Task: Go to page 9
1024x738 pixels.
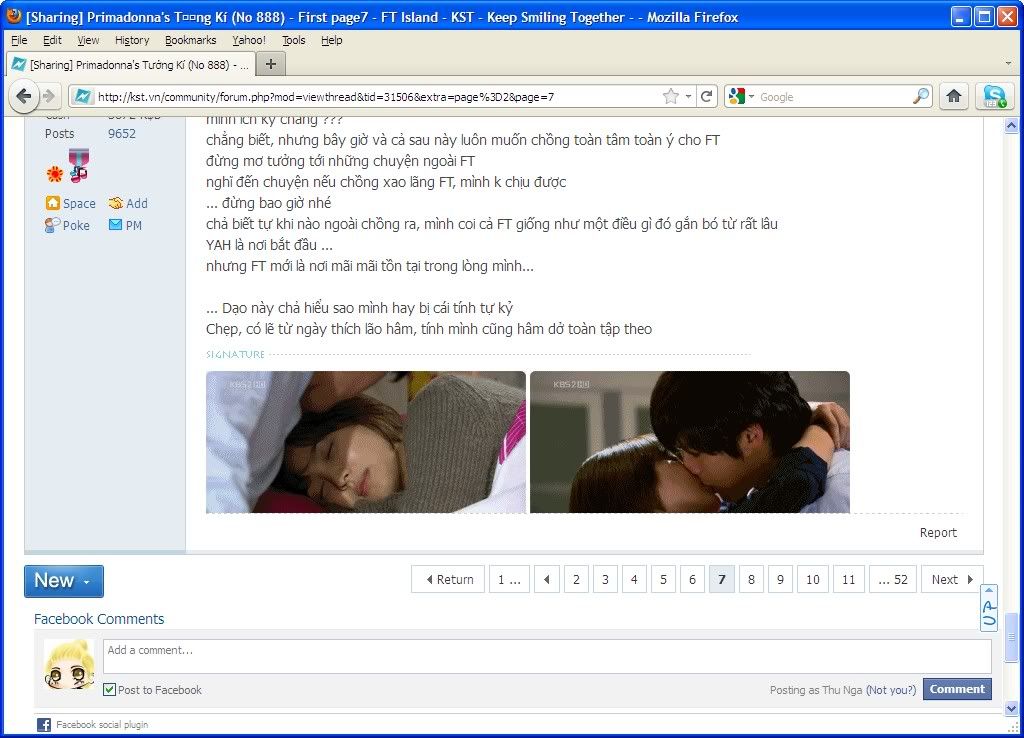Action: pyautogui.click(x=780, y=579)
